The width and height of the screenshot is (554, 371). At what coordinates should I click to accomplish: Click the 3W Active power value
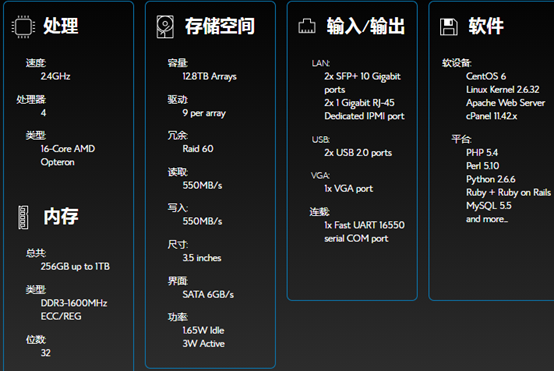204,344
